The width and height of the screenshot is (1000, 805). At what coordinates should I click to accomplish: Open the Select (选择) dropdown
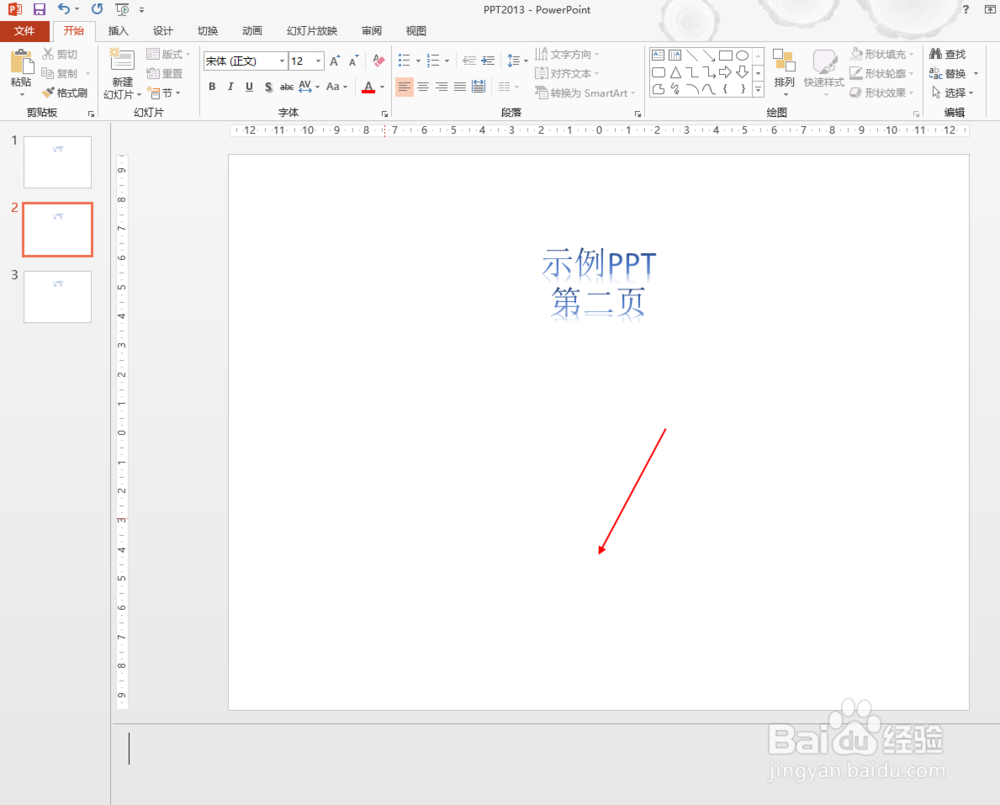point(952,93)
